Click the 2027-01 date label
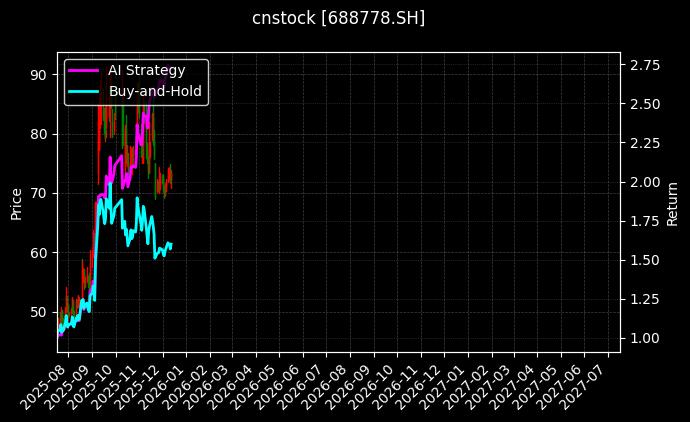Viewport: 690px width, 422px height. pyautogui.click(x=445, y=383)
